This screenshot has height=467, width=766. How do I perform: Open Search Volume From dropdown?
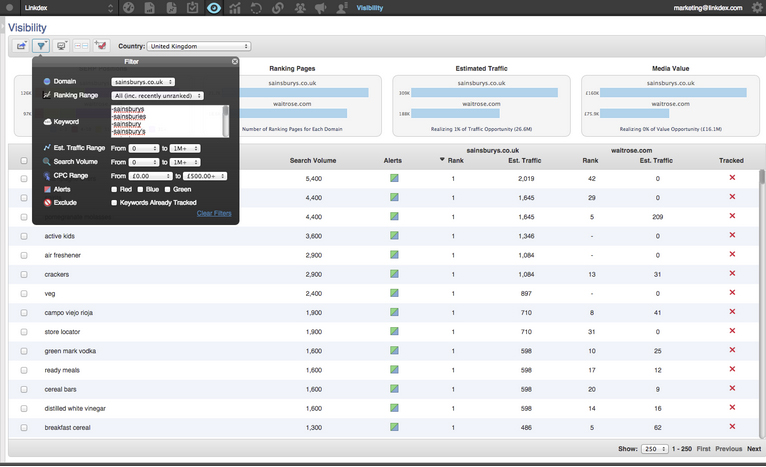144,162
